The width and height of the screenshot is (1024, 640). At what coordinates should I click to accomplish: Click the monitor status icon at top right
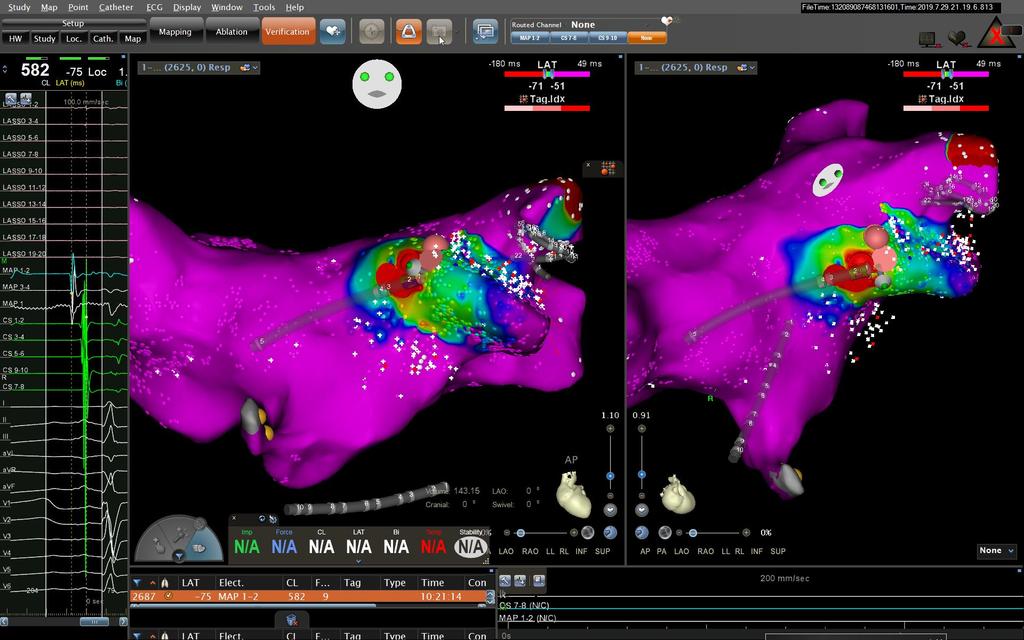(x=929, y=40)
